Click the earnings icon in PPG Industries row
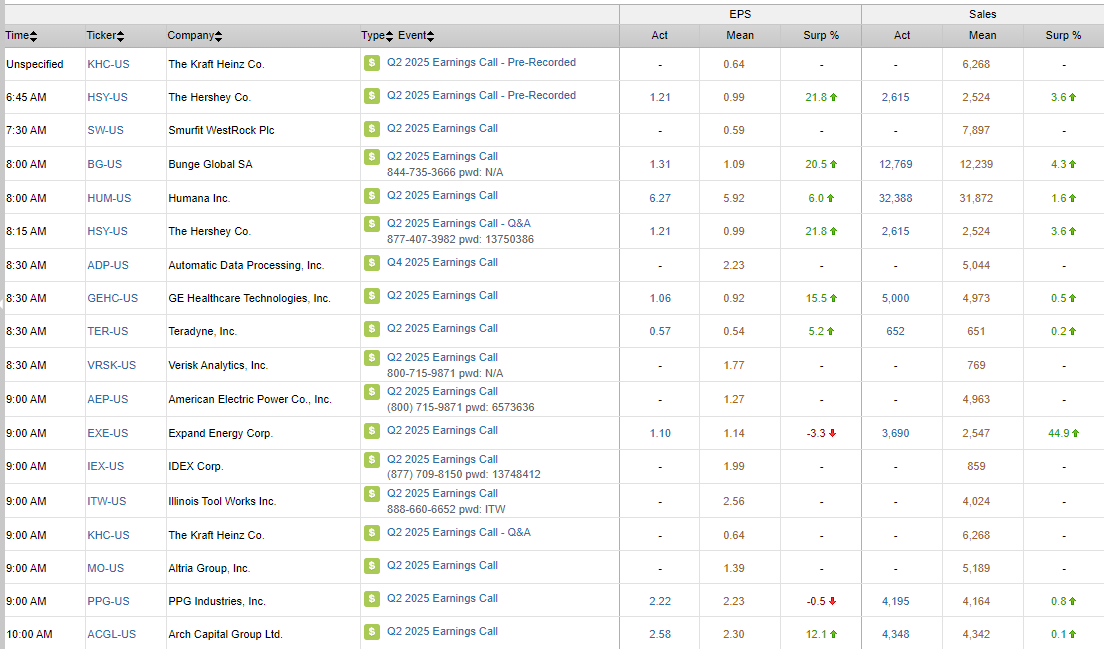Image resolution: width=1104 pixels, height=649 pixels. pos(372,599)
